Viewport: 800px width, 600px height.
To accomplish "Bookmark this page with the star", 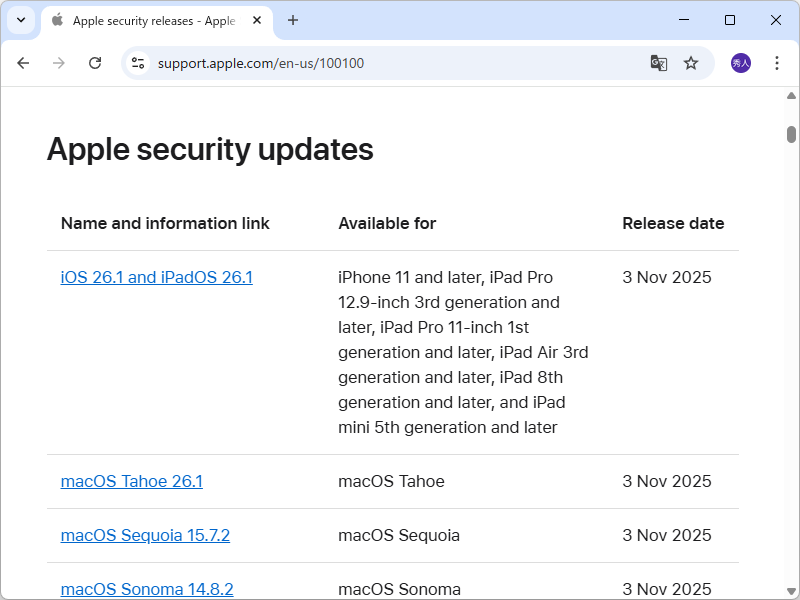I will point(691,62).
